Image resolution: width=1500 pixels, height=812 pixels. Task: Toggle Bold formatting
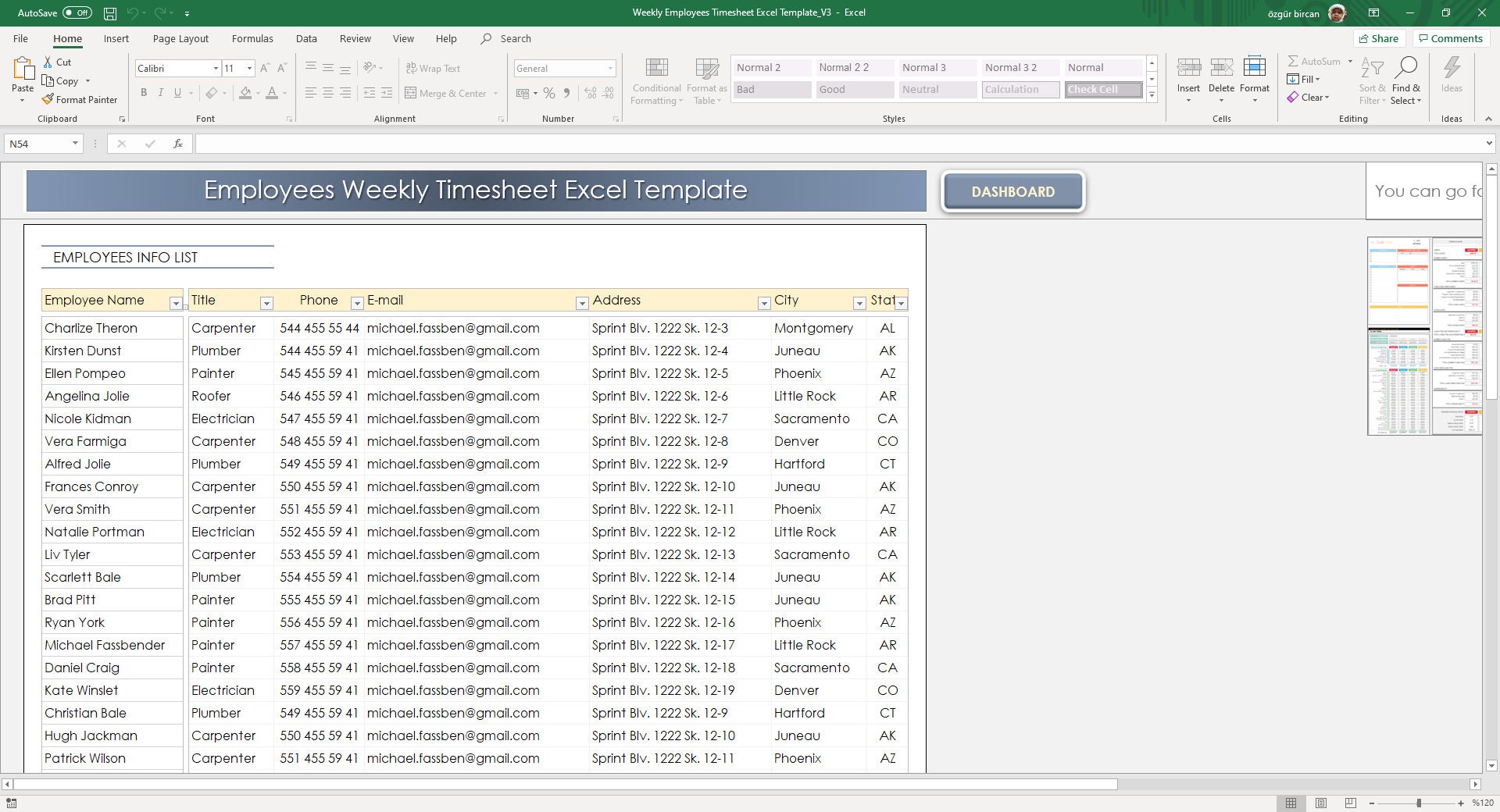click(x=144, y=93)
